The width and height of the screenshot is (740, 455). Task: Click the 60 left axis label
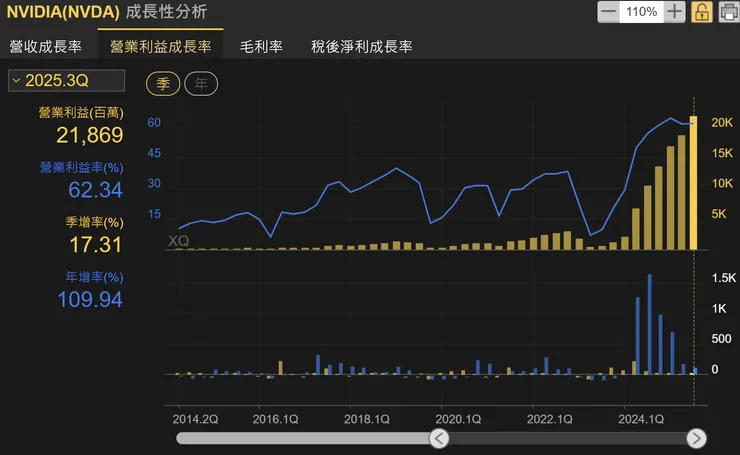click(154, 123)
